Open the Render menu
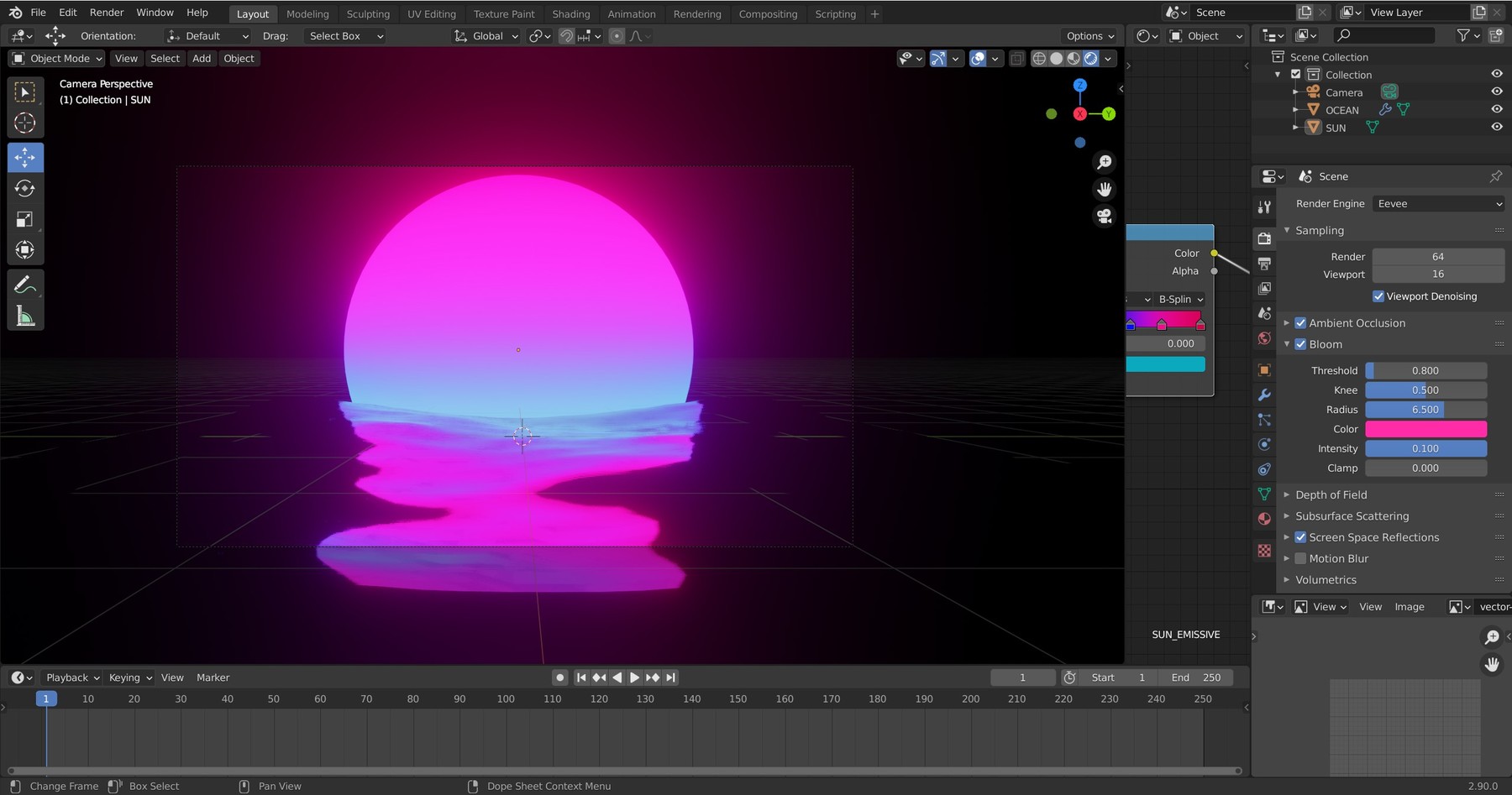This screenshot has height=795, width=1512. click(106, 12)
